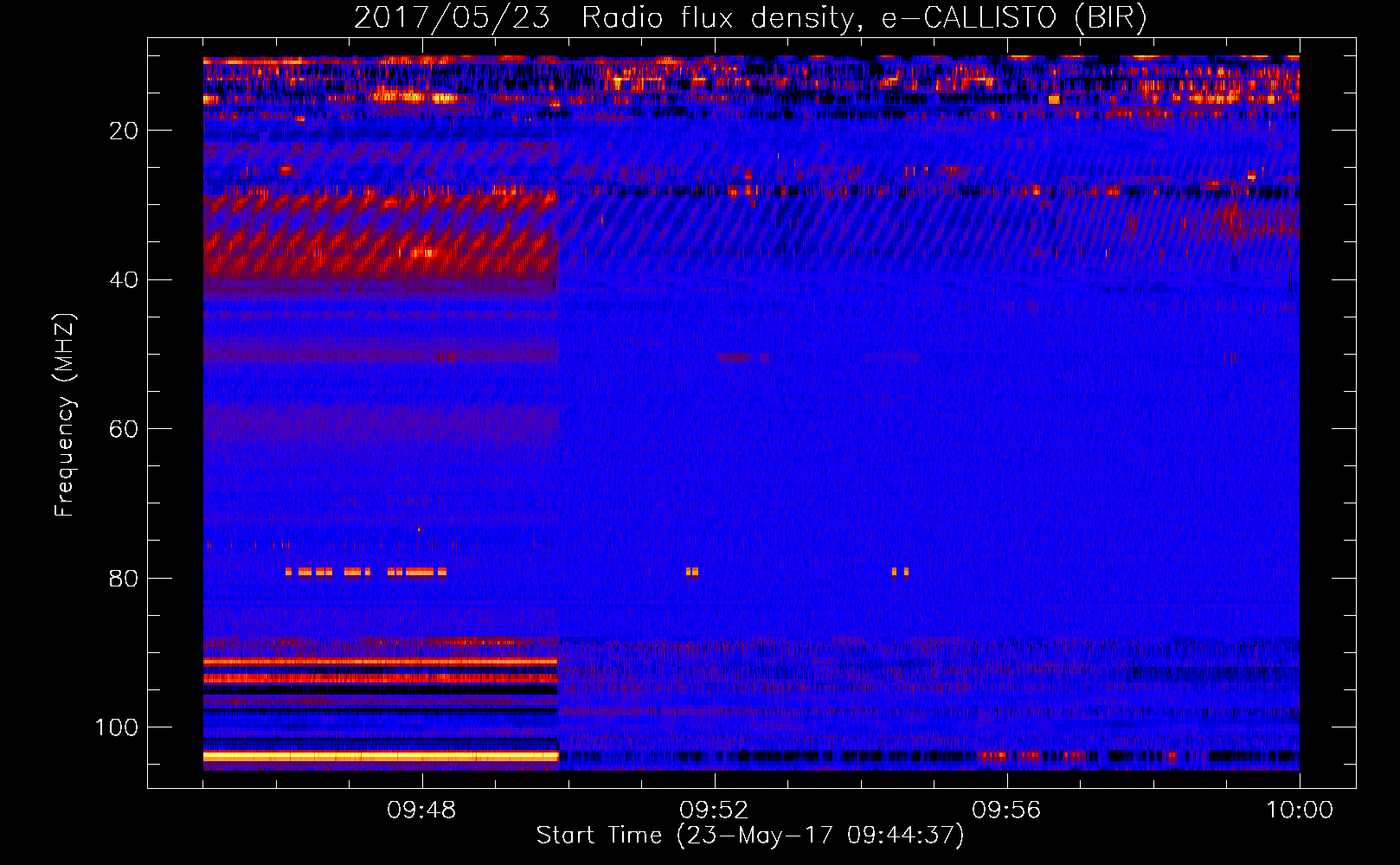Viewport: 1400px width, 865px height.
Task: Select the 'e-CALLISTO (BIR)' text in title
Action: (1014, 18)
